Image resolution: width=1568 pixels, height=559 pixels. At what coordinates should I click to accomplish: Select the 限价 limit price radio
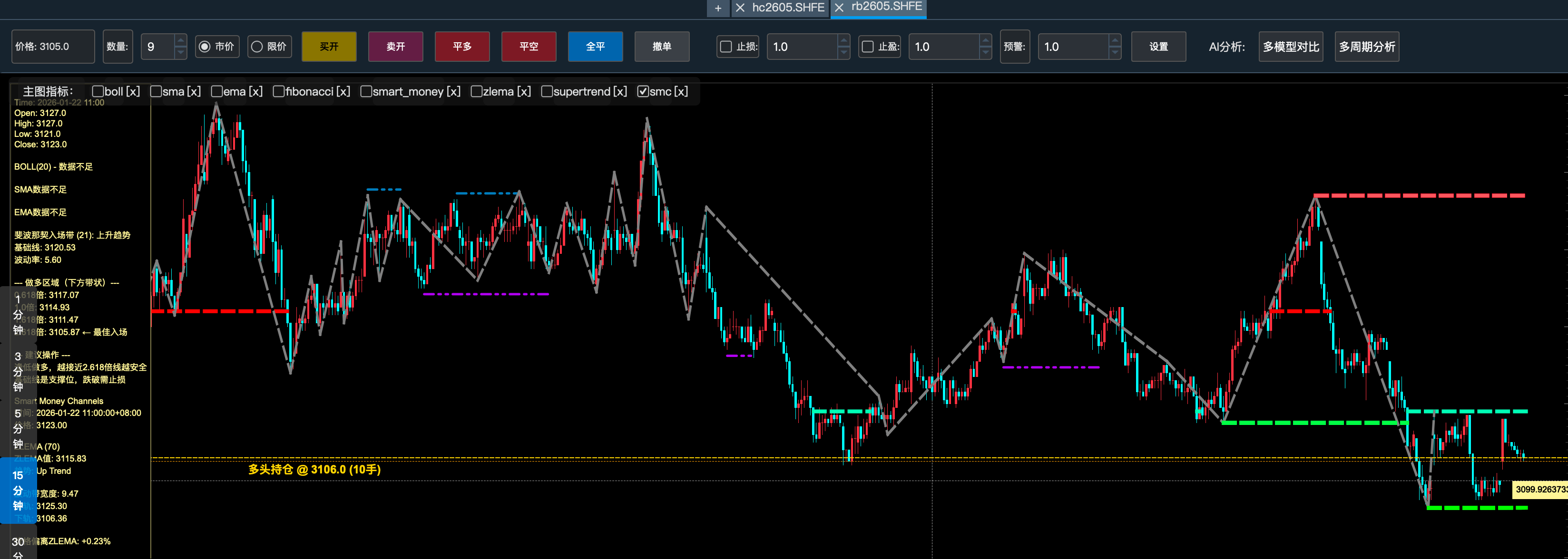(x=257, y=47)
